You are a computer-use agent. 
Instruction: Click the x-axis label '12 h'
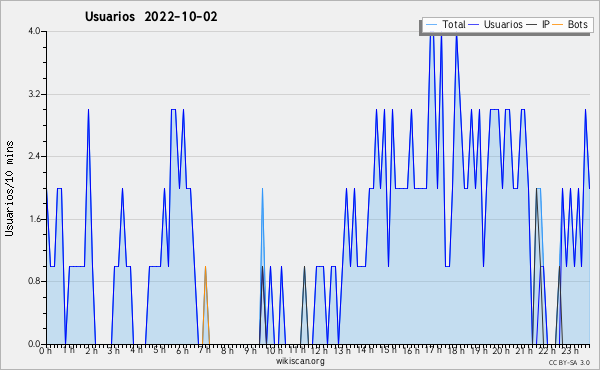pos(320,350)
